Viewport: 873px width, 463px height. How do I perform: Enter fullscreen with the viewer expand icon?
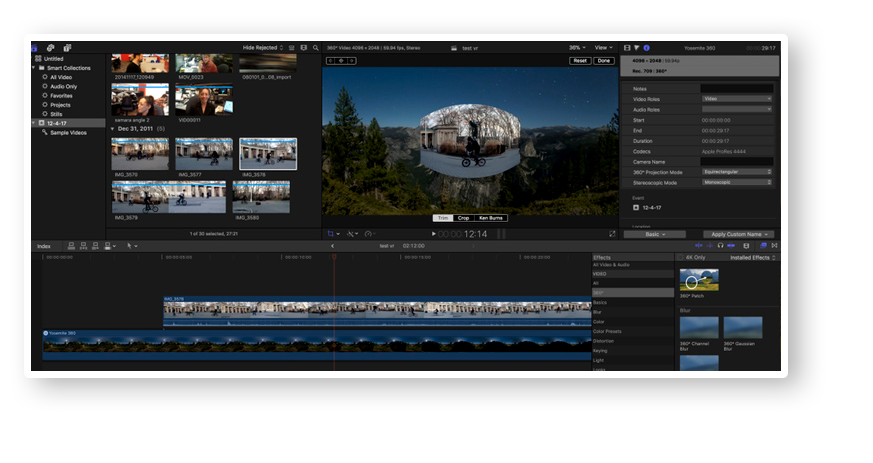point(612,233)
